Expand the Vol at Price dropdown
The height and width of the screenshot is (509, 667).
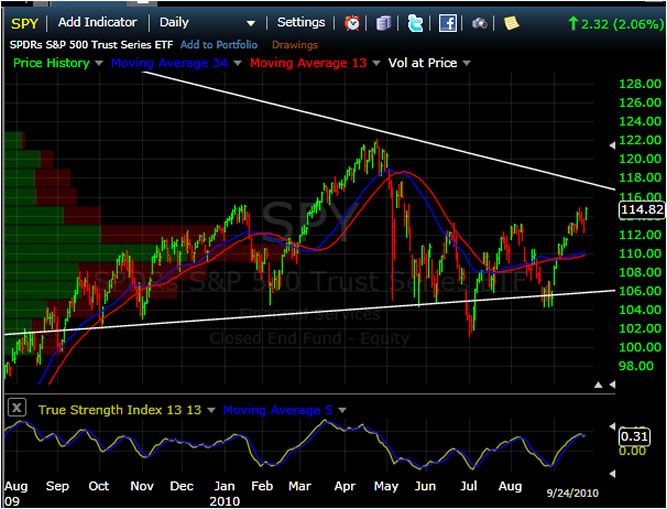pos(466,63)
